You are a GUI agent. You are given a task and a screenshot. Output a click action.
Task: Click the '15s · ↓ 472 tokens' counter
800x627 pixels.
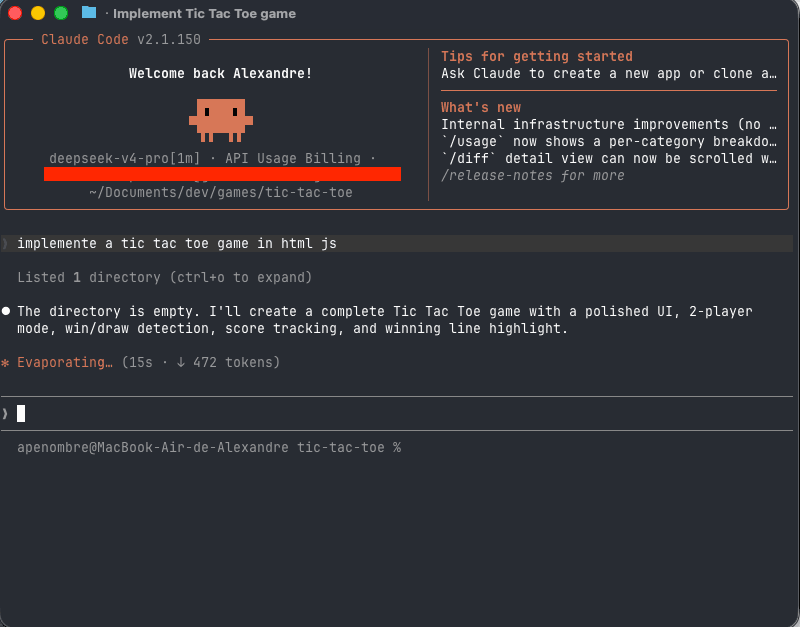pyautogui.click(x=201, y=363)
